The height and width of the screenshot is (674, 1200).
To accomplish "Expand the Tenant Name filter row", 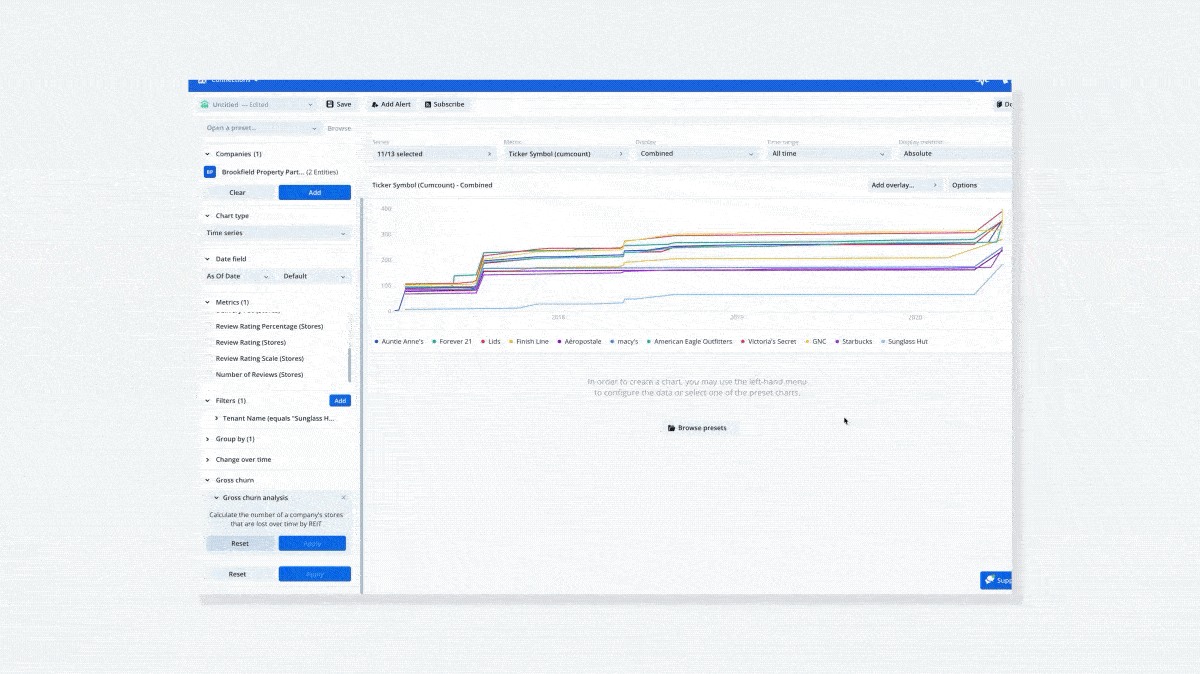I will (x=216, y=418).
